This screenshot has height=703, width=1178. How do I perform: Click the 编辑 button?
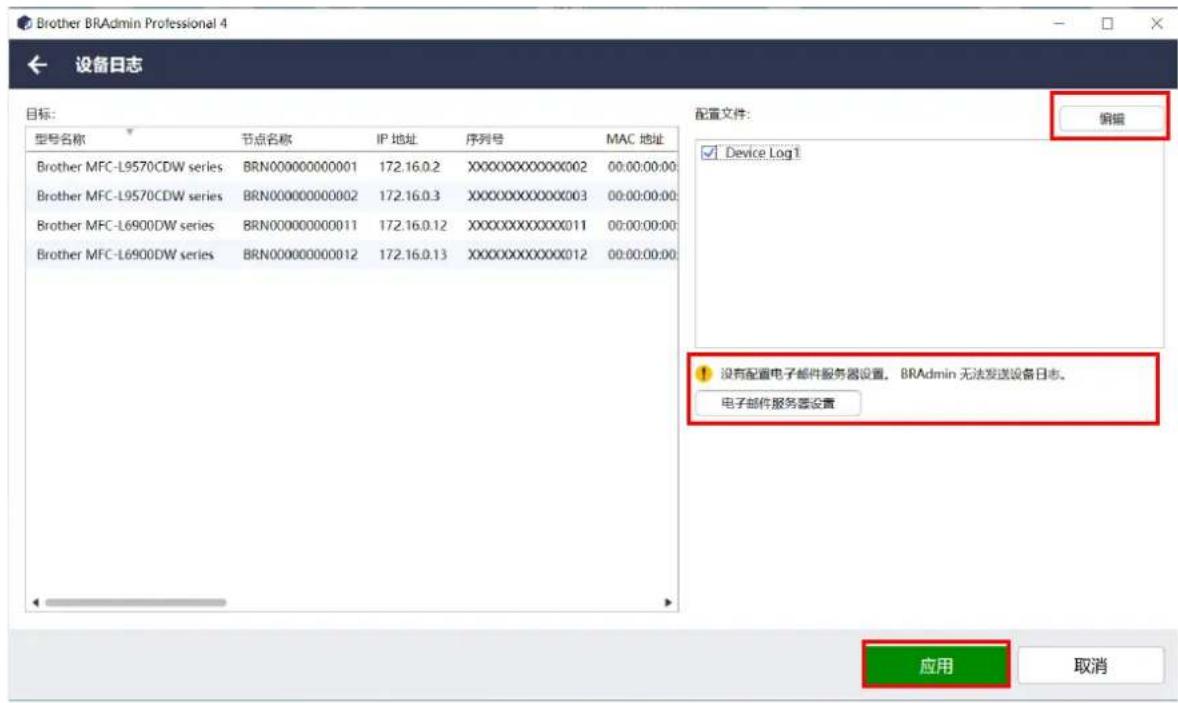(1111, 118)
